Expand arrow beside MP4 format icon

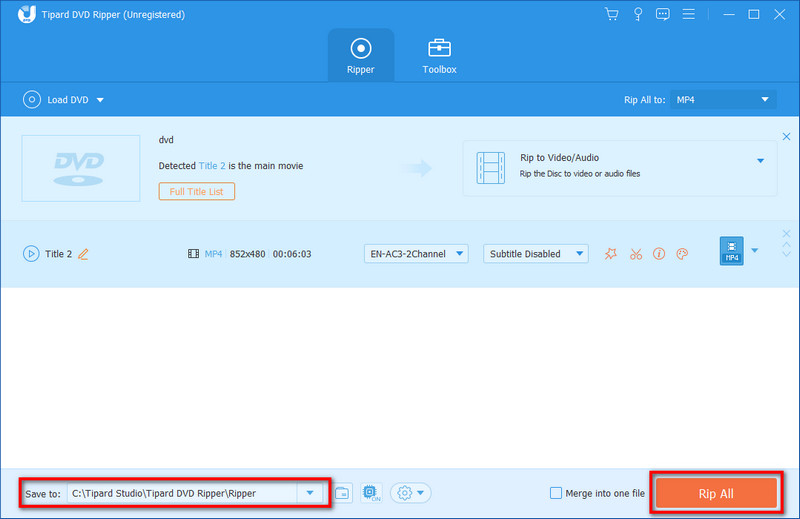[x=755, y=251]
